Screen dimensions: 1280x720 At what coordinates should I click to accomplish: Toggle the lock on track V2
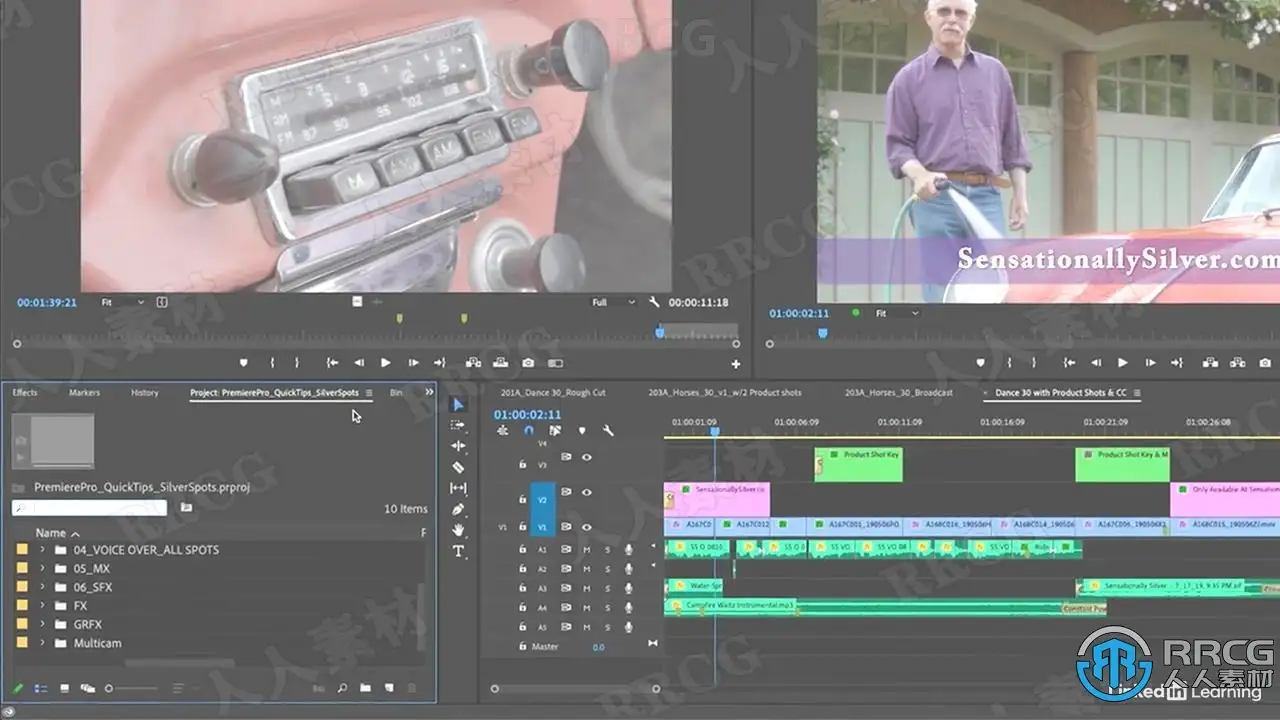[521, 498]
